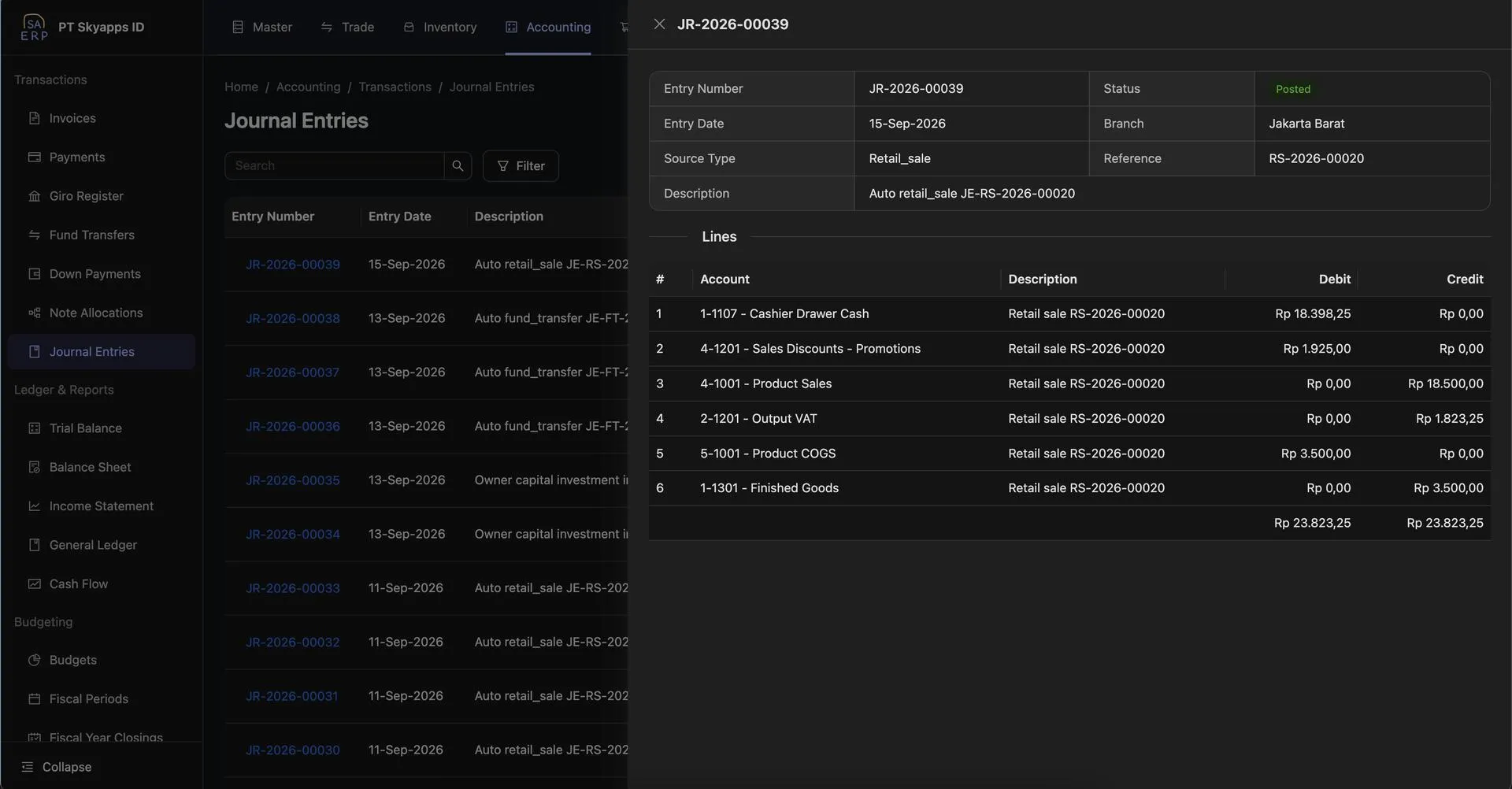Collapse the sidebar using Collapse button
The height and width of the screenshot is (789, 1512).
[57, 767]
